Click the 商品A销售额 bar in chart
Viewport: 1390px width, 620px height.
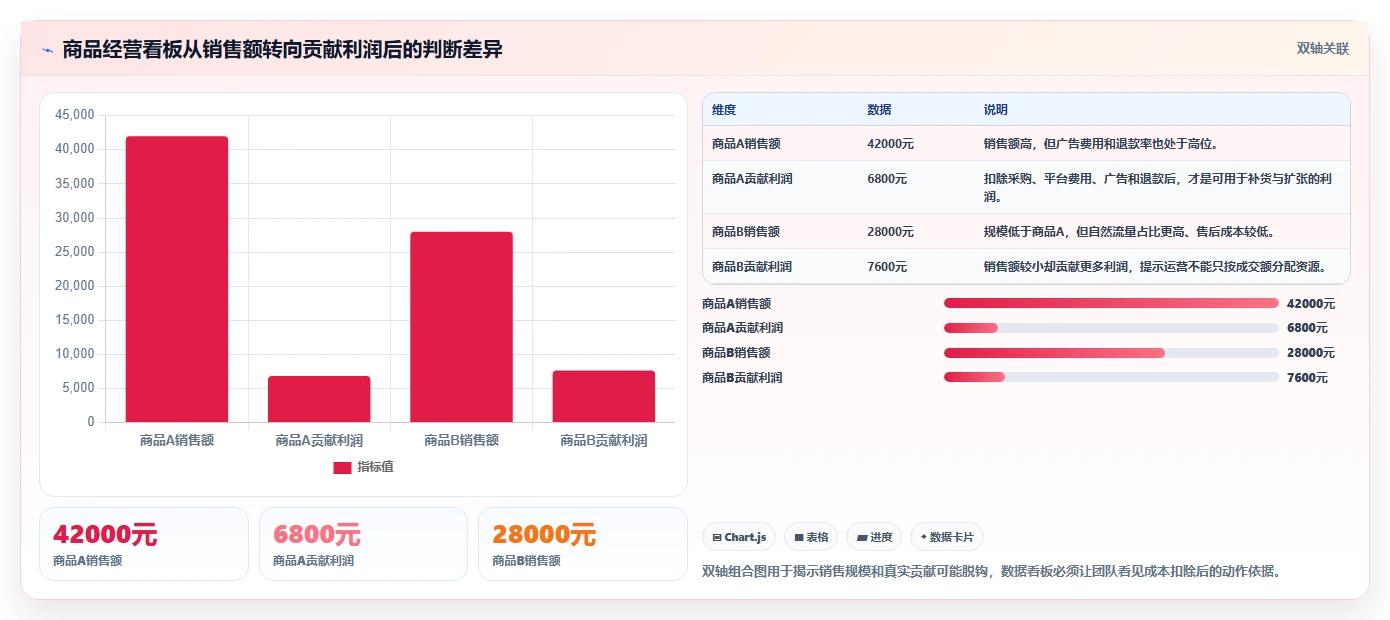click(177, 279)
